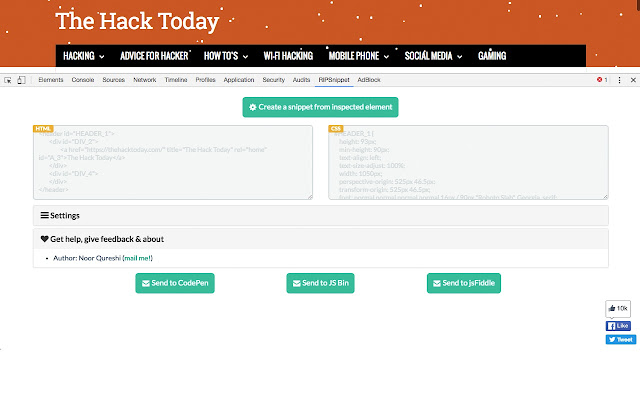Open ADVICE FOR HACKER menu item

(x=154, y=56)
